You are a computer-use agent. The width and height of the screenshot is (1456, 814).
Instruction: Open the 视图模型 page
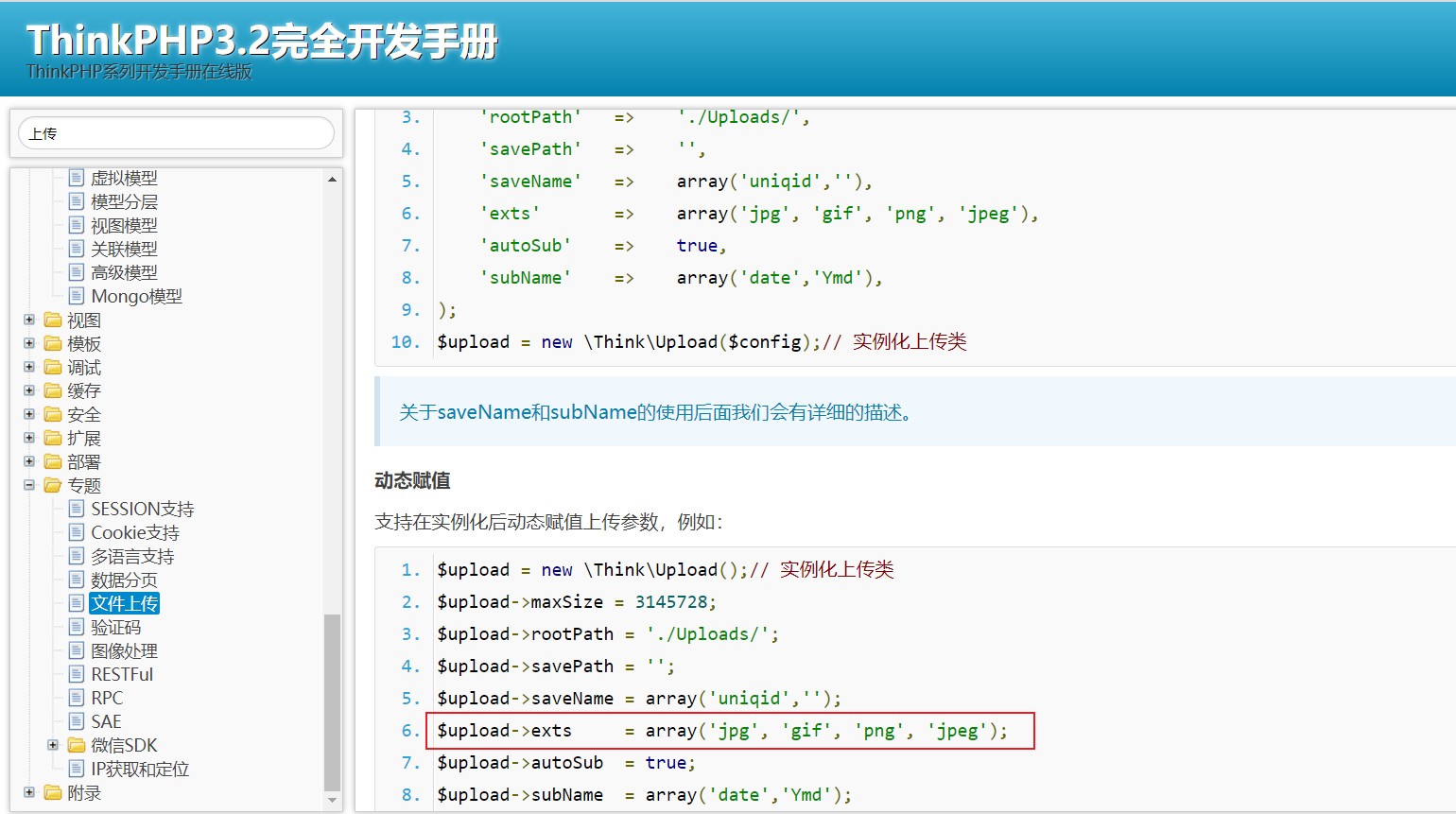124,225
